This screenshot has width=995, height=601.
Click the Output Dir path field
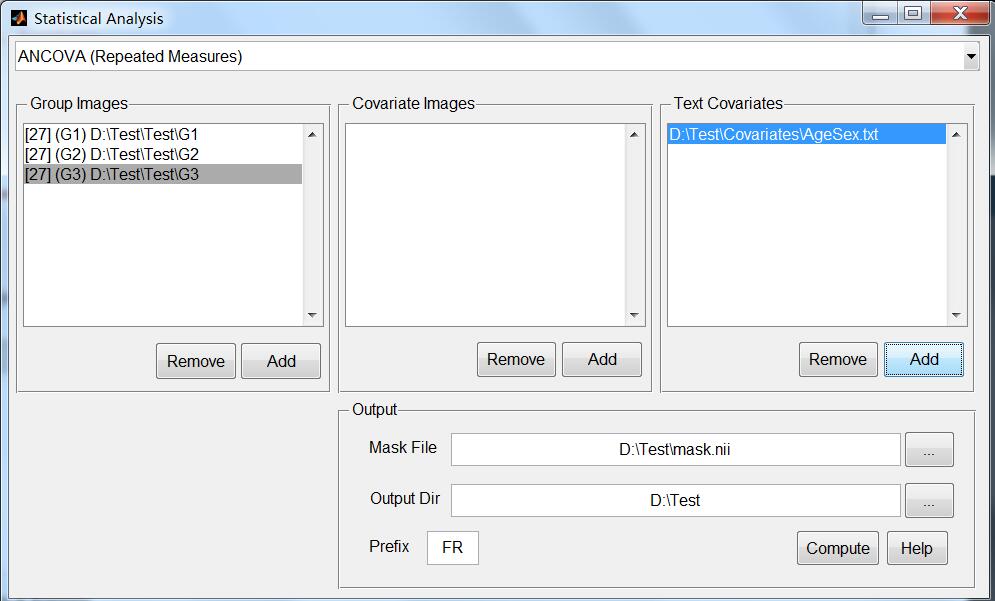[x=675, y=500]
